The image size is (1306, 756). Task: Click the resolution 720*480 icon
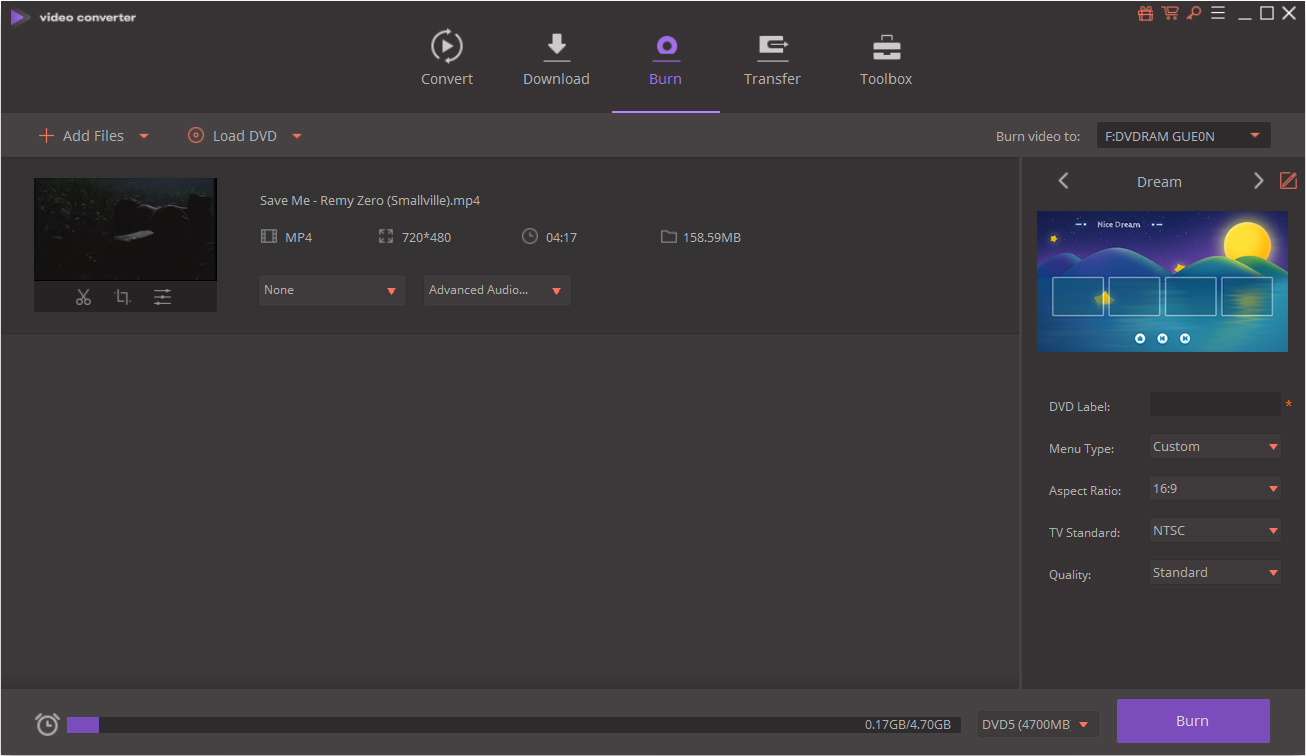point(386,237)
